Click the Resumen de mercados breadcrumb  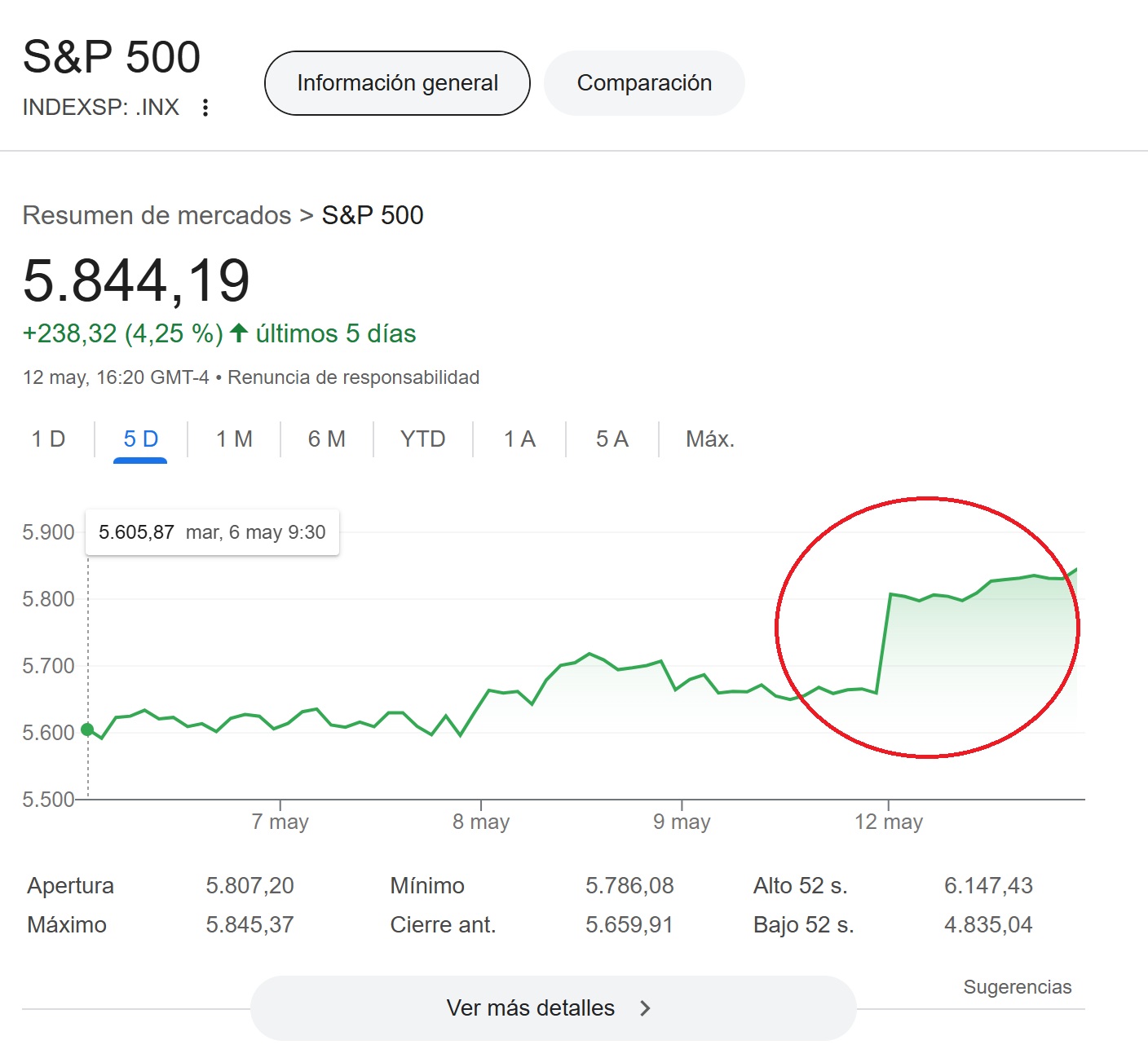click(157, 215)
